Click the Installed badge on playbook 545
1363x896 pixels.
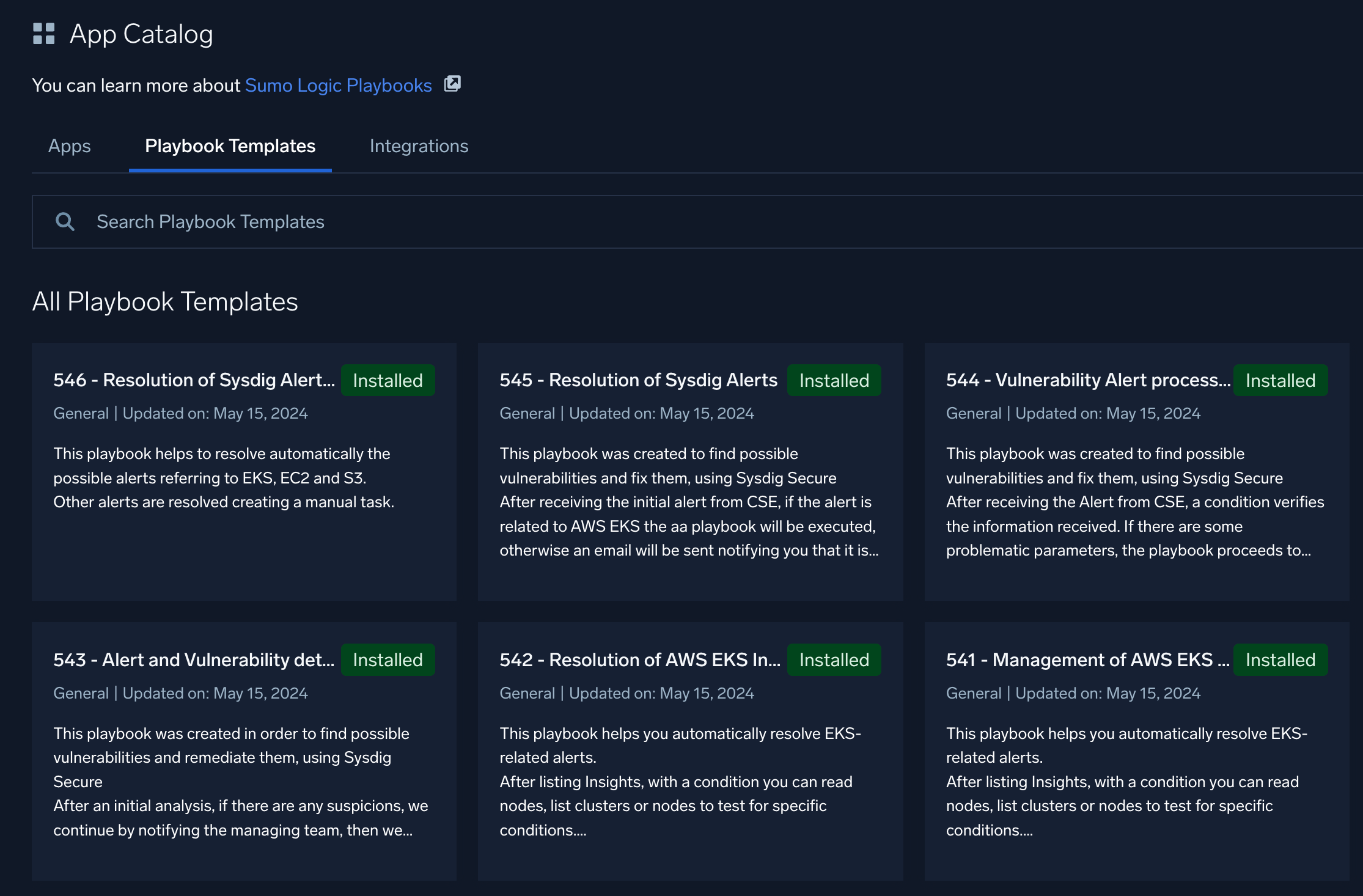(834, 380)
